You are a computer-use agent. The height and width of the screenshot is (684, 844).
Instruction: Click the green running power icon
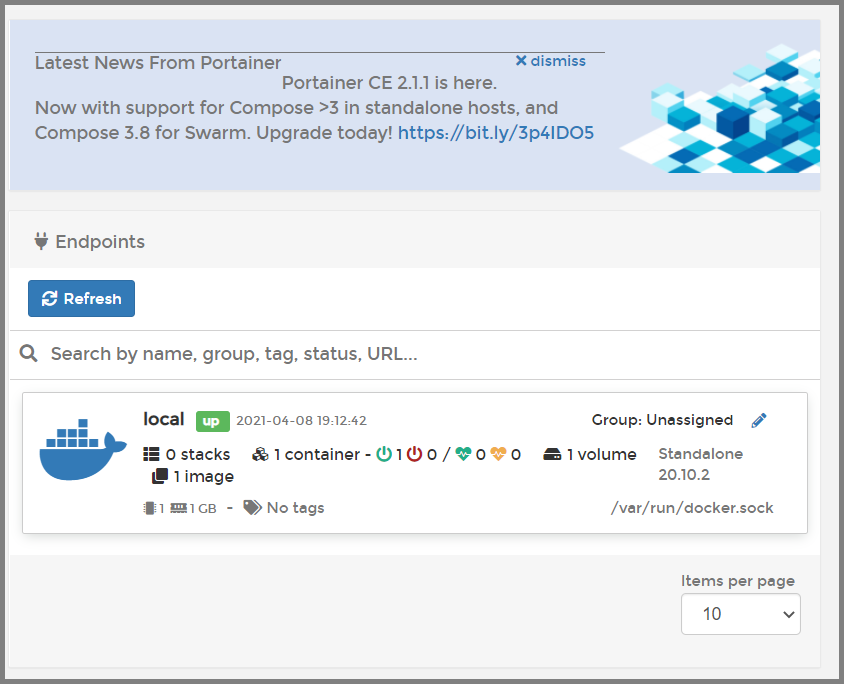[x=384, y=454]
